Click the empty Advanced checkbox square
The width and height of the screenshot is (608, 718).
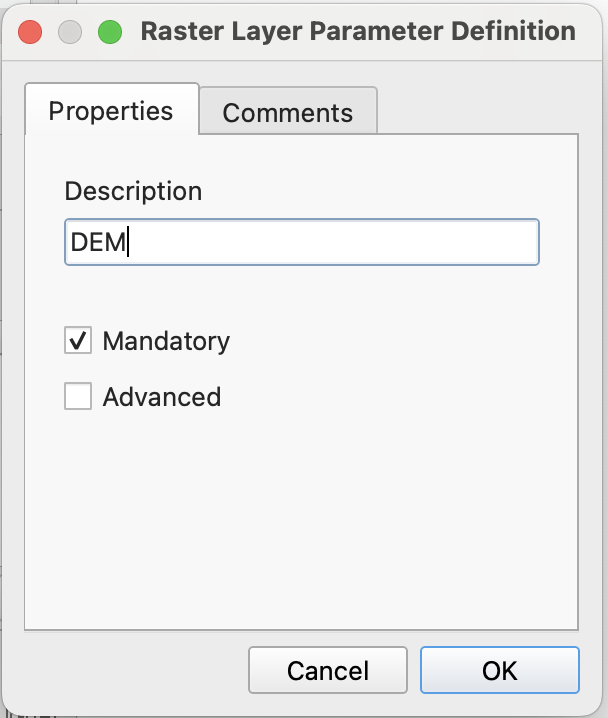tap(78, 397)
